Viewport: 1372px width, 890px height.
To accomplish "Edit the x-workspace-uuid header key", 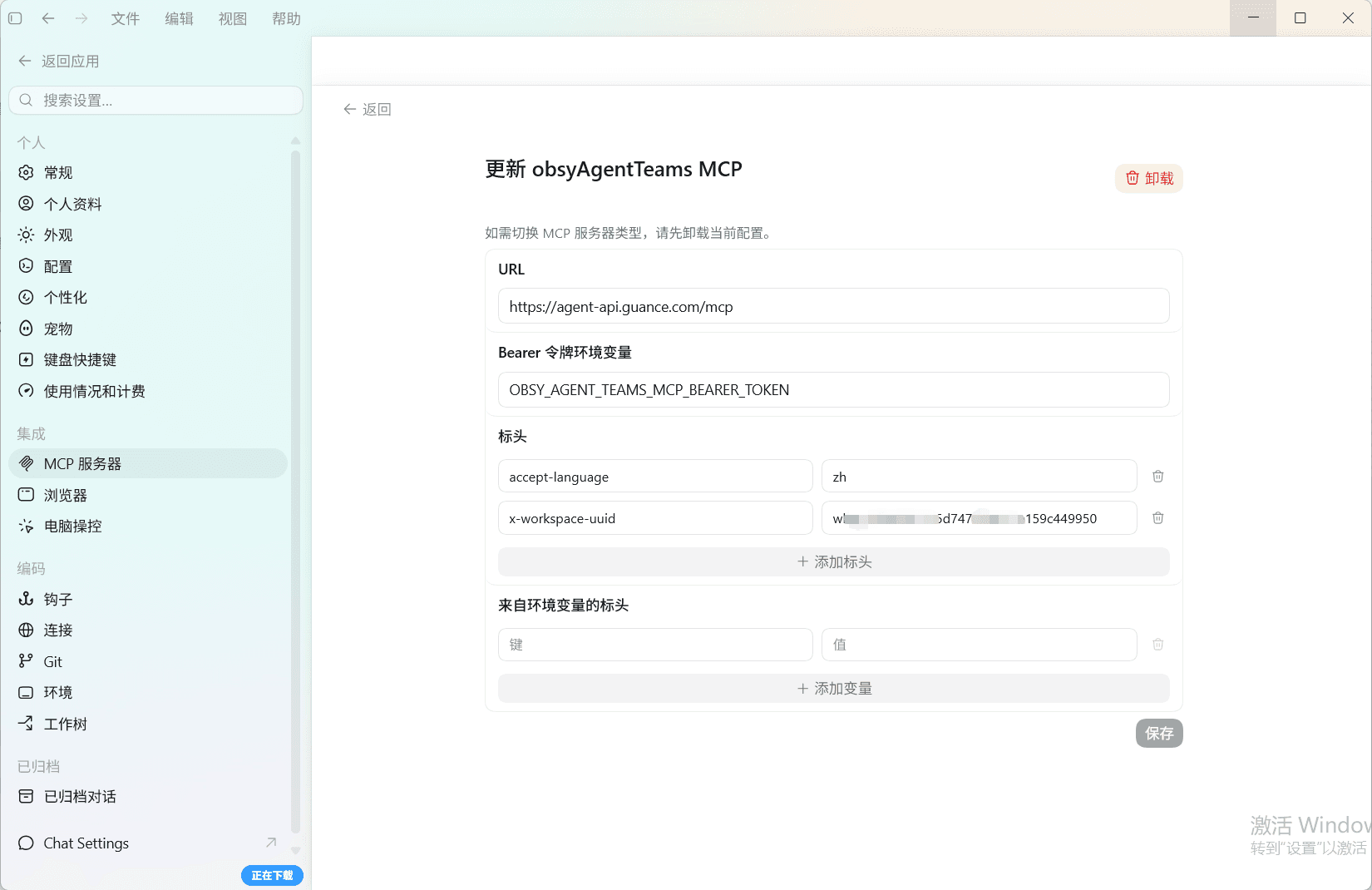I will point(655,518).
